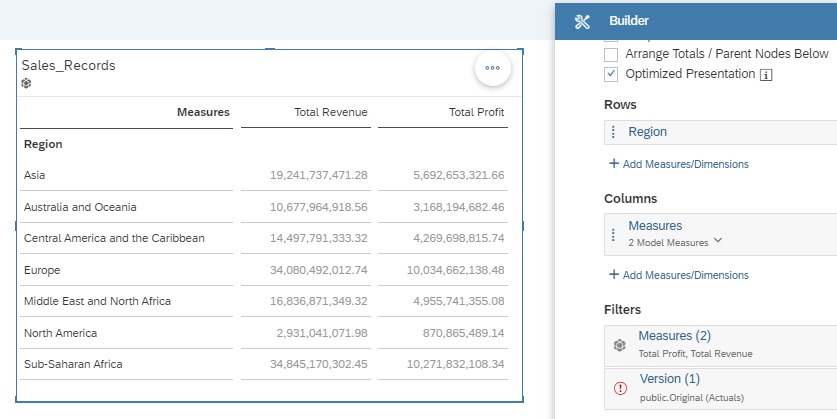The height and width of the screenshot is (419, 837).
Task: Uncheck Optimized Presentation checkbox
Action: [611, 74]
